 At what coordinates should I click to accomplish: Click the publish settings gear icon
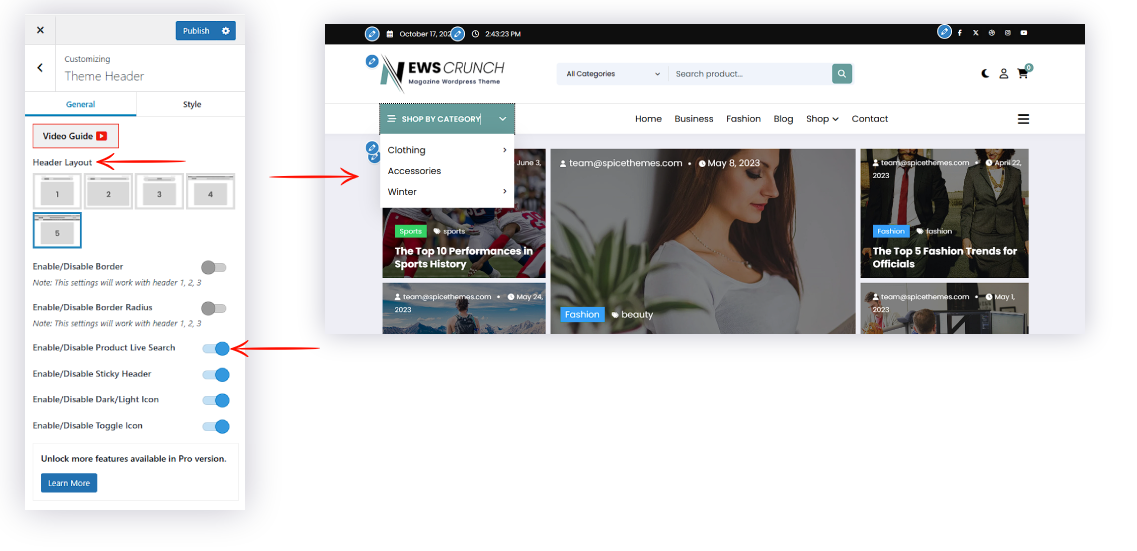click(226, 31)
